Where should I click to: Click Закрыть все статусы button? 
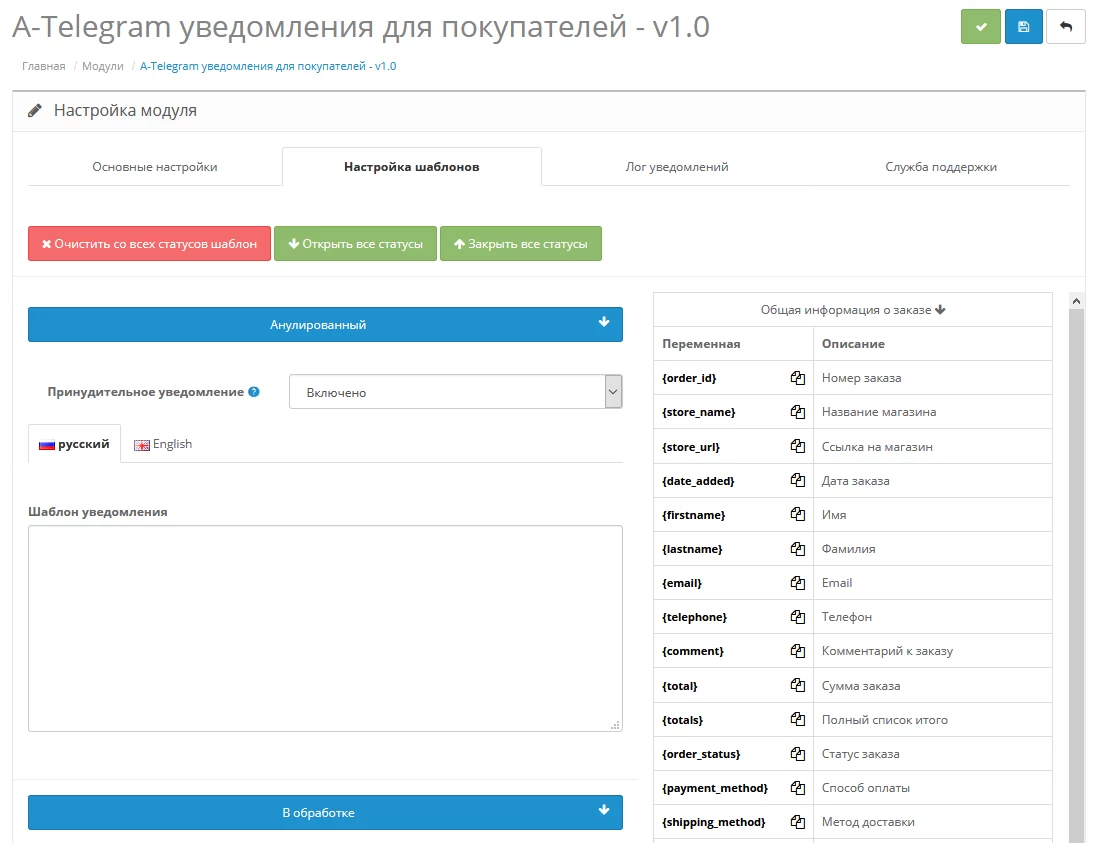coord(520,244)
